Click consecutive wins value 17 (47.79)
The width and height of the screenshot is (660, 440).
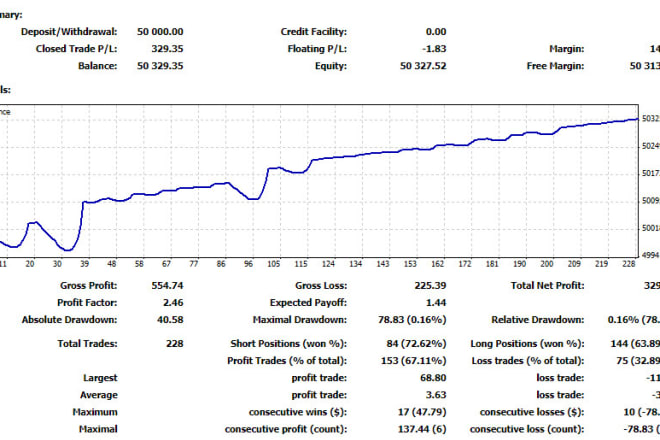point(422,412)
